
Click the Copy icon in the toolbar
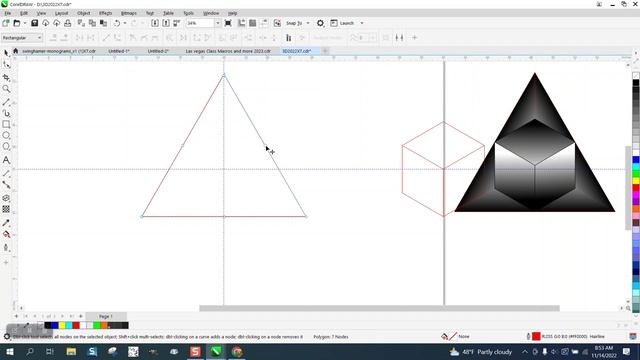[x=92, y=23]
